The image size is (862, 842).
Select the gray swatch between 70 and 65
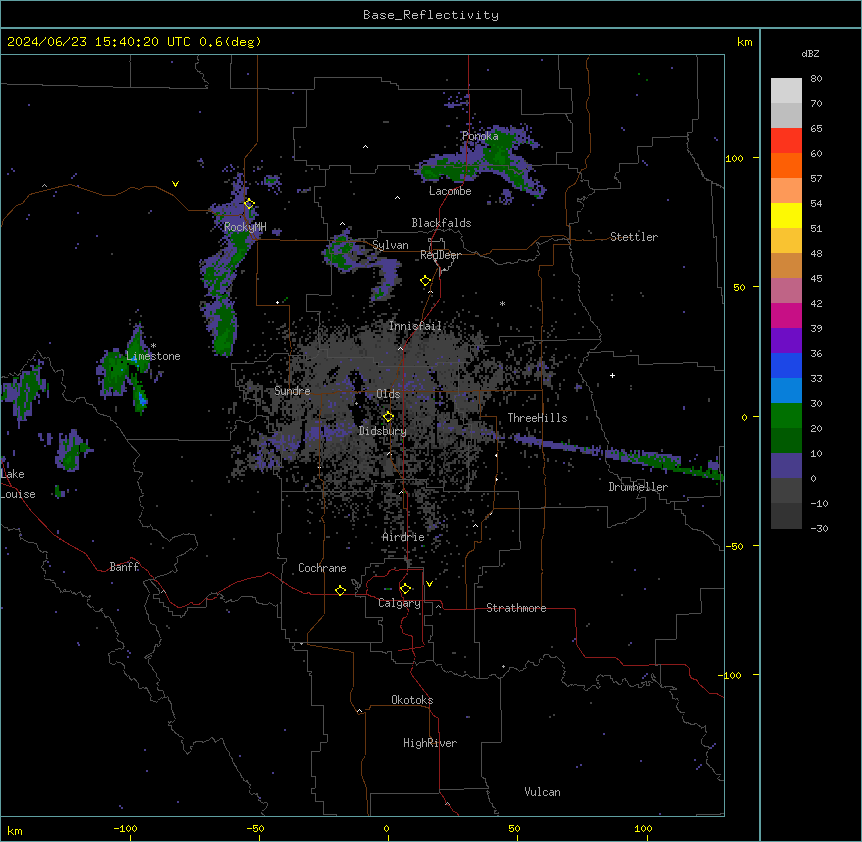786,115
